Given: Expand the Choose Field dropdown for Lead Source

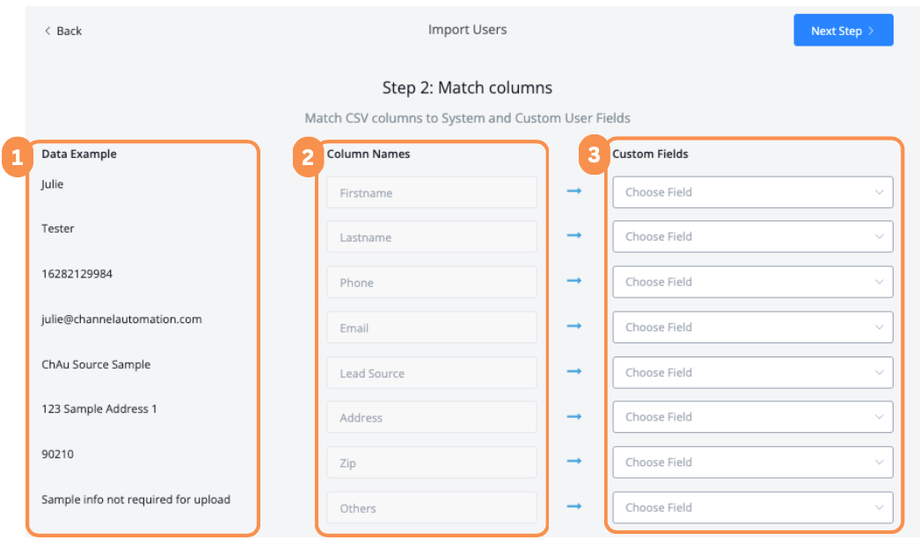Looking at the screenshot, I should click(x=752, y=372).
